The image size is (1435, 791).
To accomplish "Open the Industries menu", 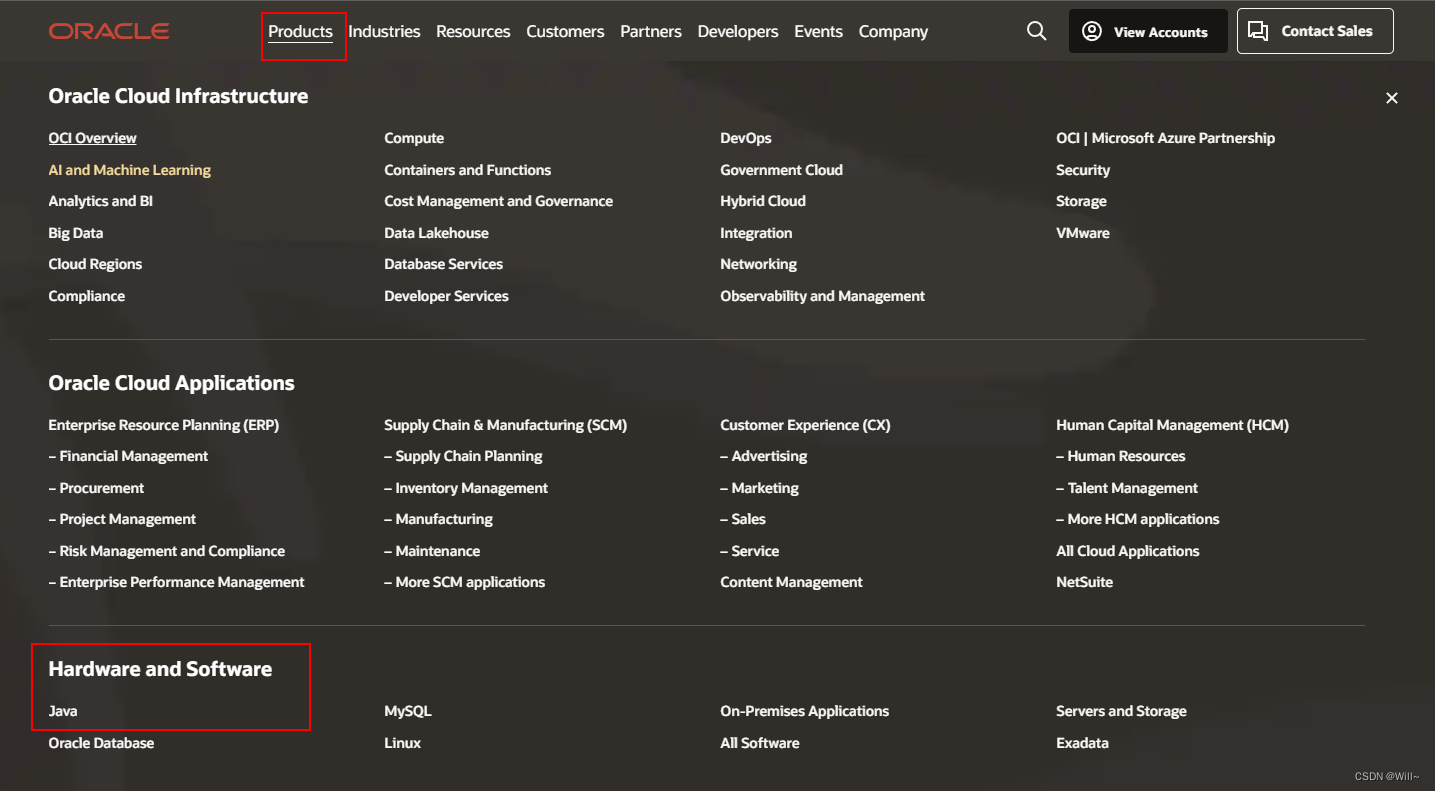I will (384, 32).
